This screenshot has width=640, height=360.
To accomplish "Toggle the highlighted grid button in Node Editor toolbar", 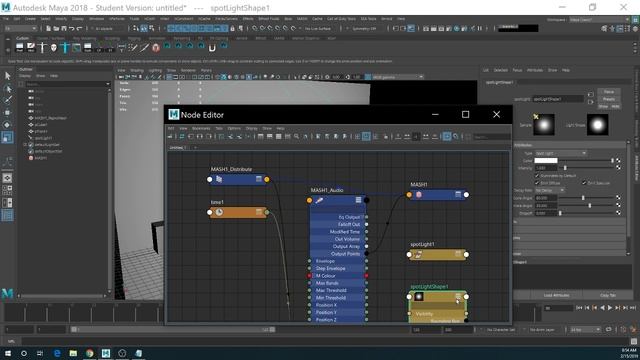I will [366, 137].
